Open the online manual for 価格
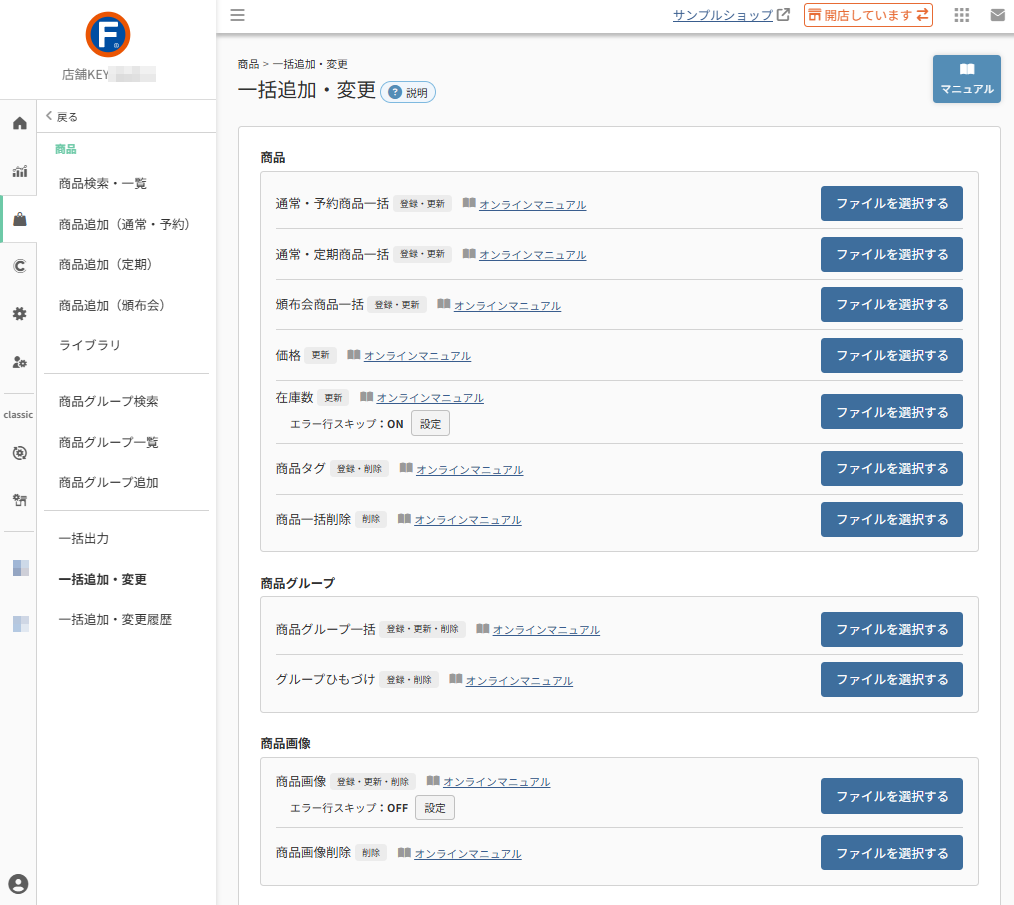 [x=417, y=356]
